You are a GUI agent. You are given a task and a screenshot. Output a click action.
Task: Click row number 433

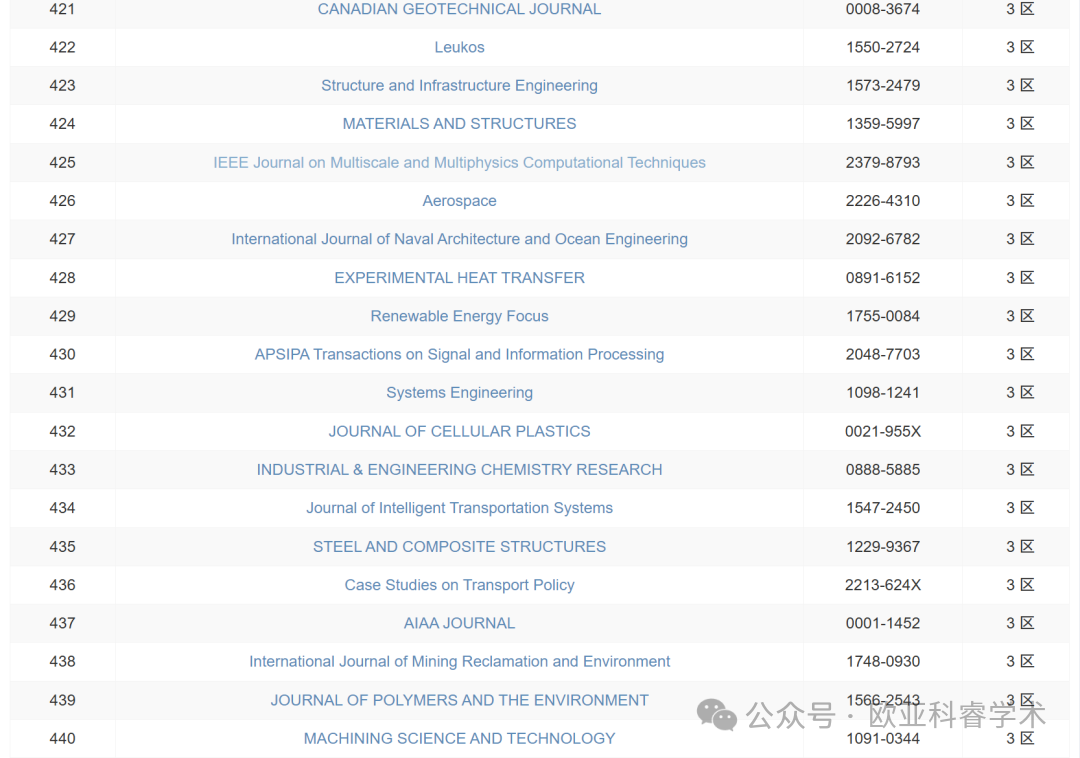(62, 470)
